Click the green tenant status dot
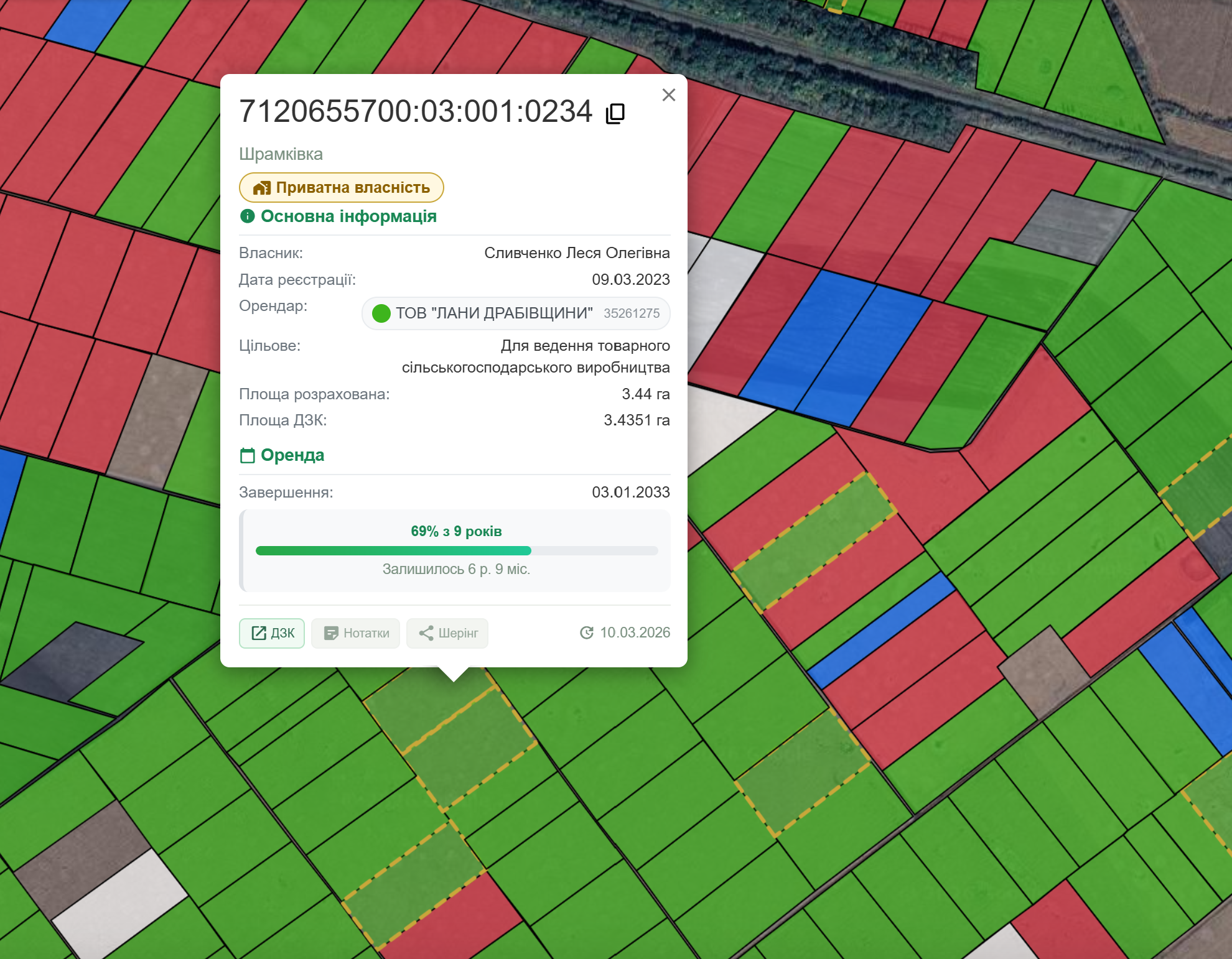This screenshot has height=959, width=1232. [x=381, y=313]
